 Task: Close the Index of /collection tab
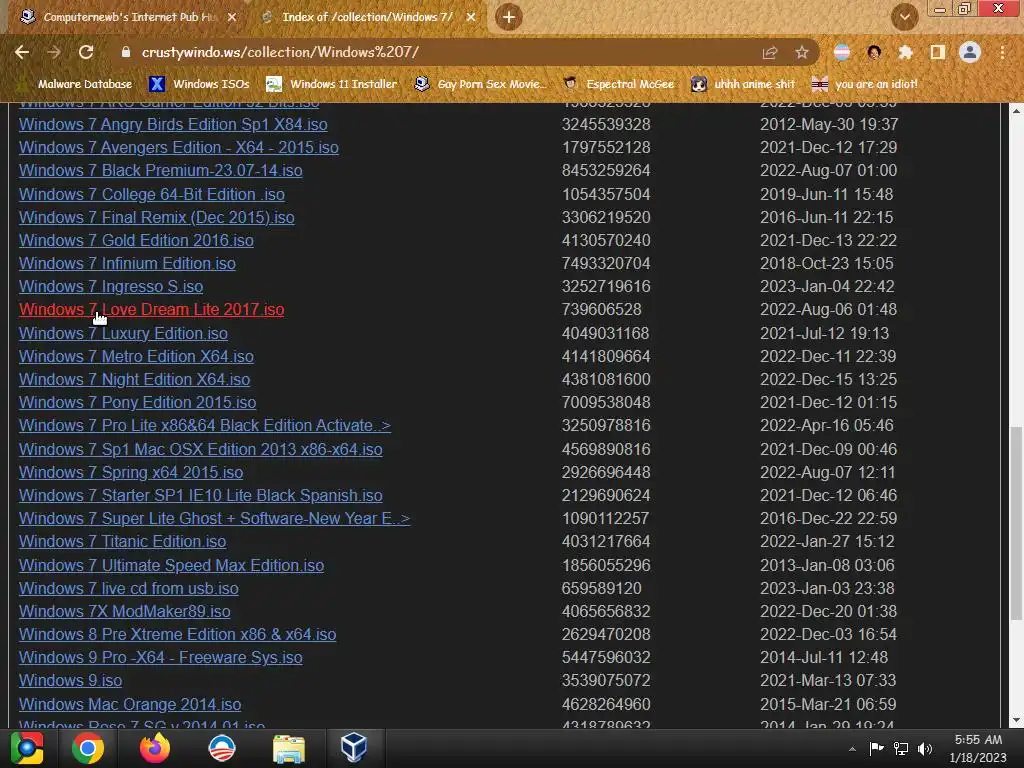[x=471, y=17]
